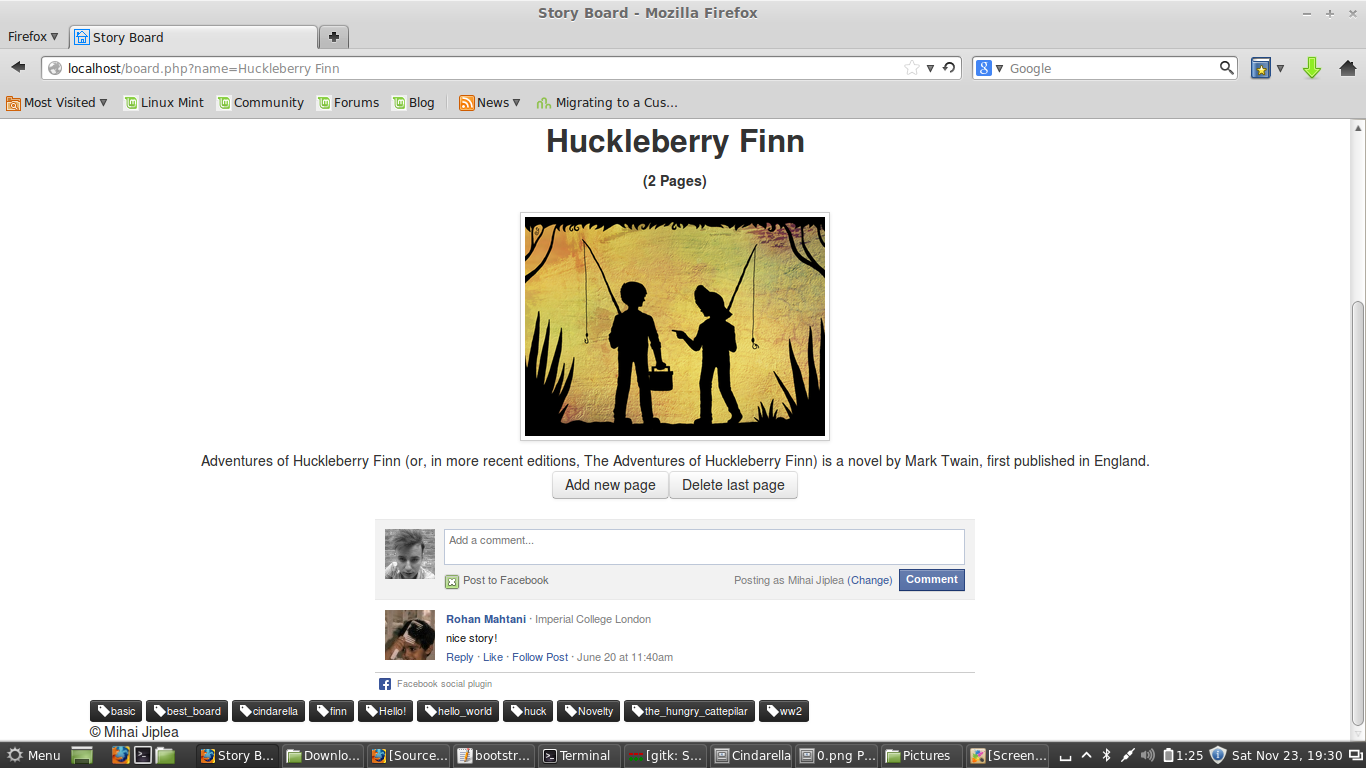Select the hello_world tag

[x=458, y=711]
